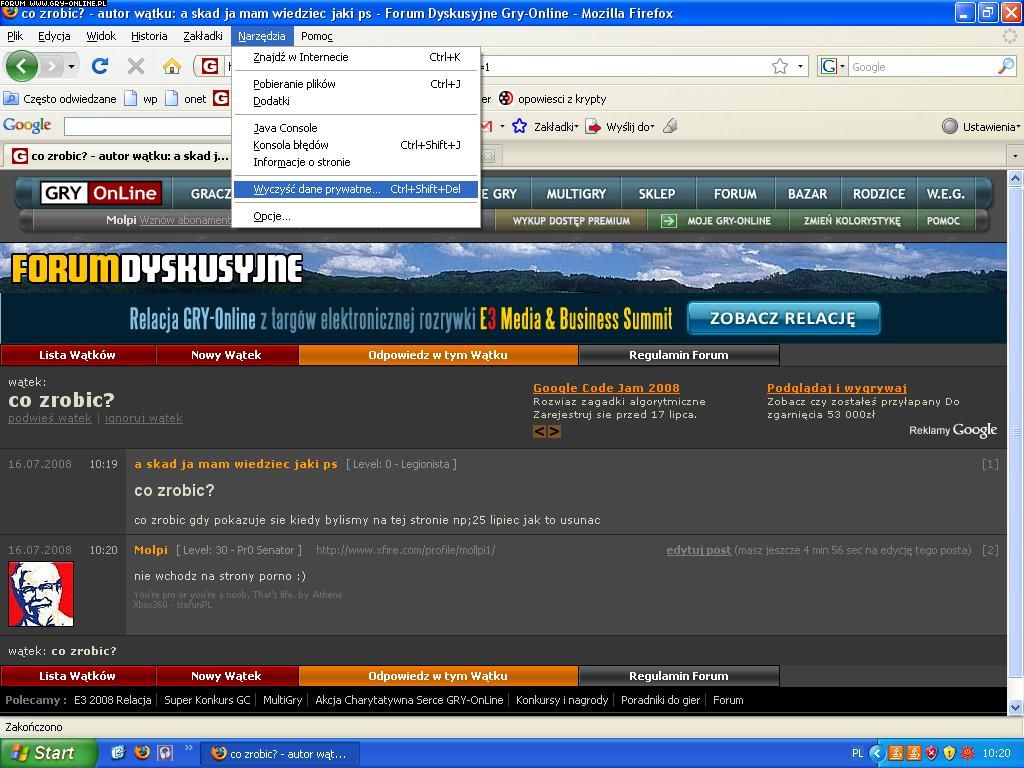Click Google Toolbar highlighter icon

[670, 126]
